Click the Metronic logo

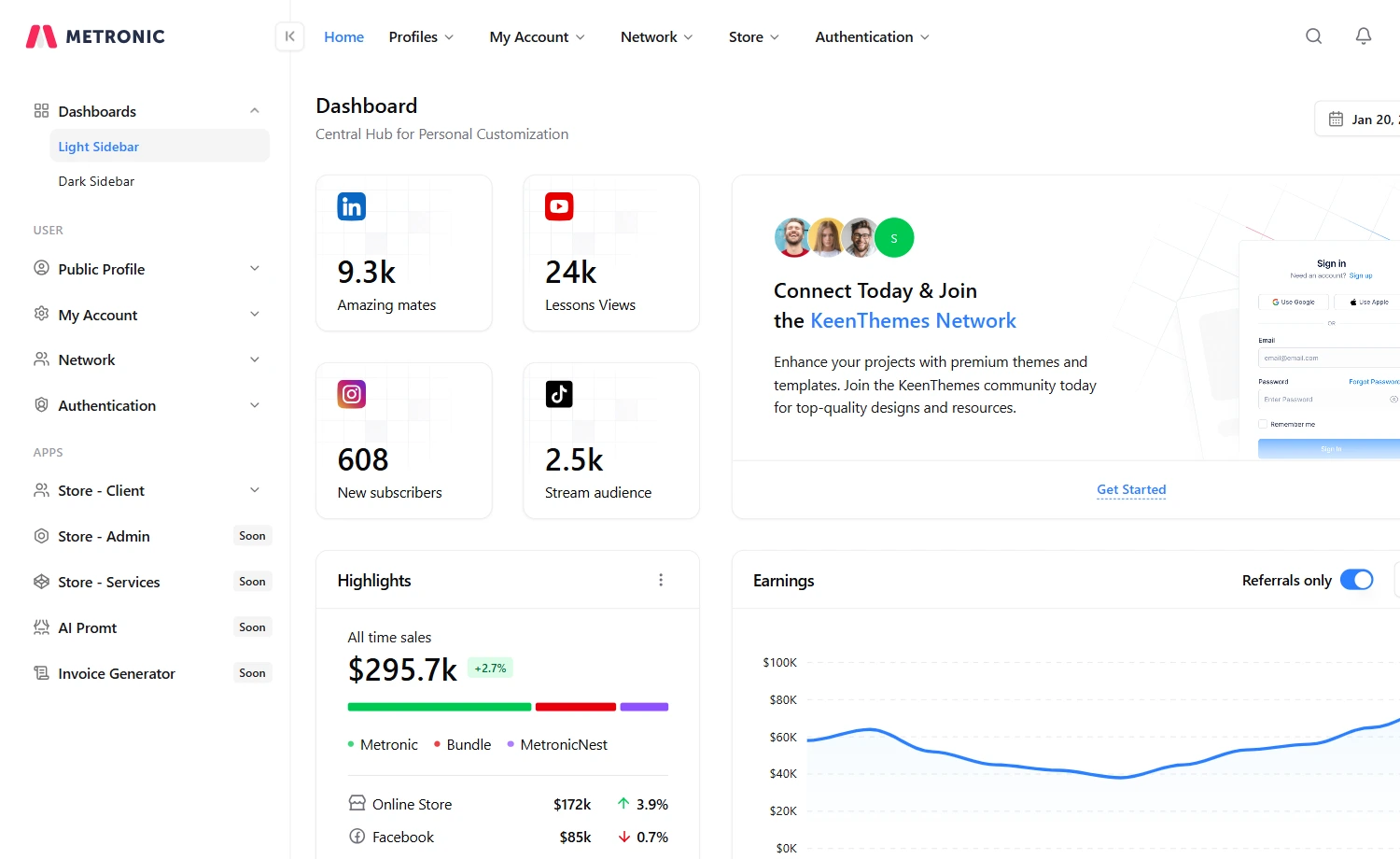click(95, 36)
